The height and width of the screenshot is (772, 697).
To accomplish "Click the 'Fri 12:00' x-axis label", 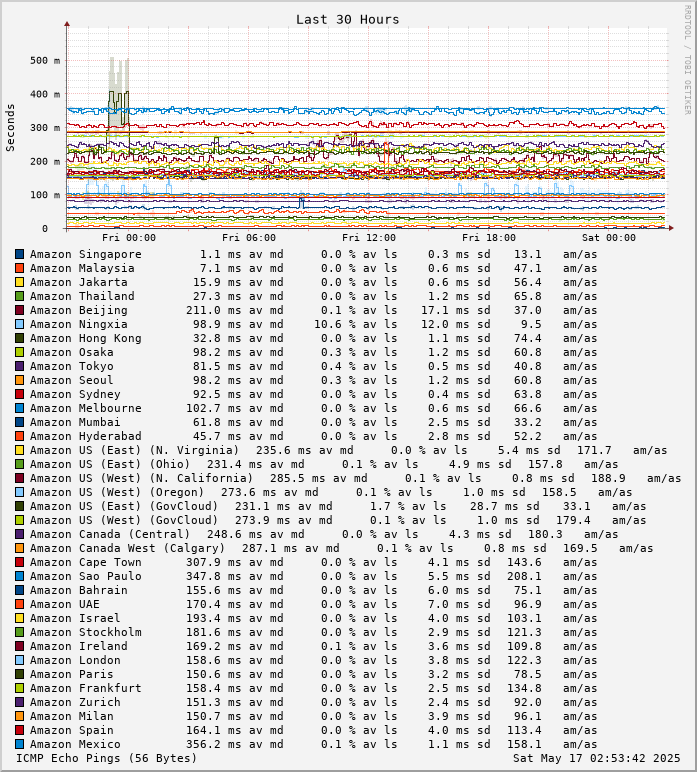I will pyautogui.click(x=369, y=238).
